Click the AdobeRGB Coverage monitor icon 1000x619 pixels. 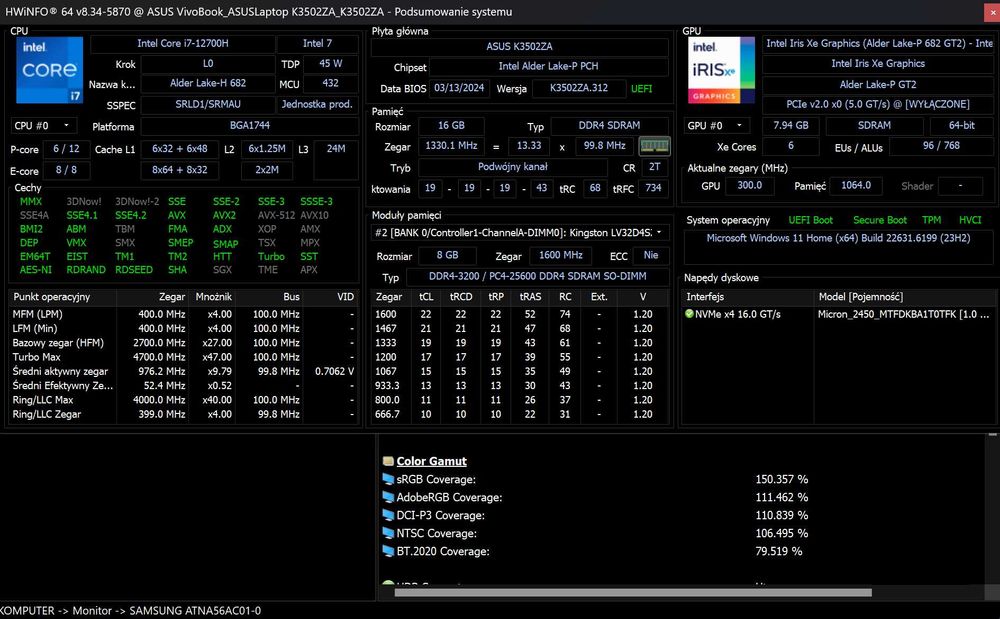[x=388, y=497]
